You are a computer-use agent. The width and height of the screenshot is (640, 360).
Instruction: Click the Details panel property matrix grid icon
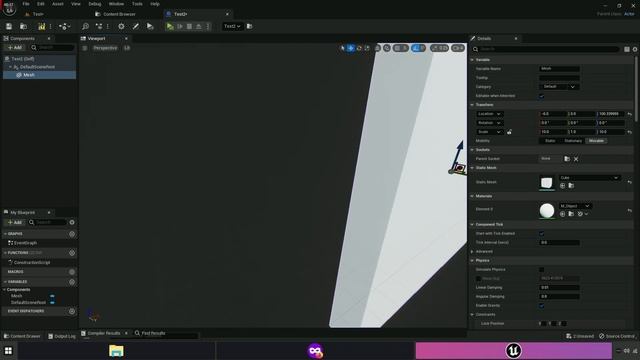pyautogui.click(x=627, y=49)
